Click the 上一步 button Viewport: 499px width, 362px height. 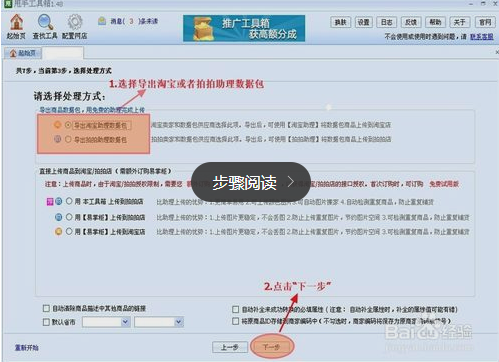(230, 347)
